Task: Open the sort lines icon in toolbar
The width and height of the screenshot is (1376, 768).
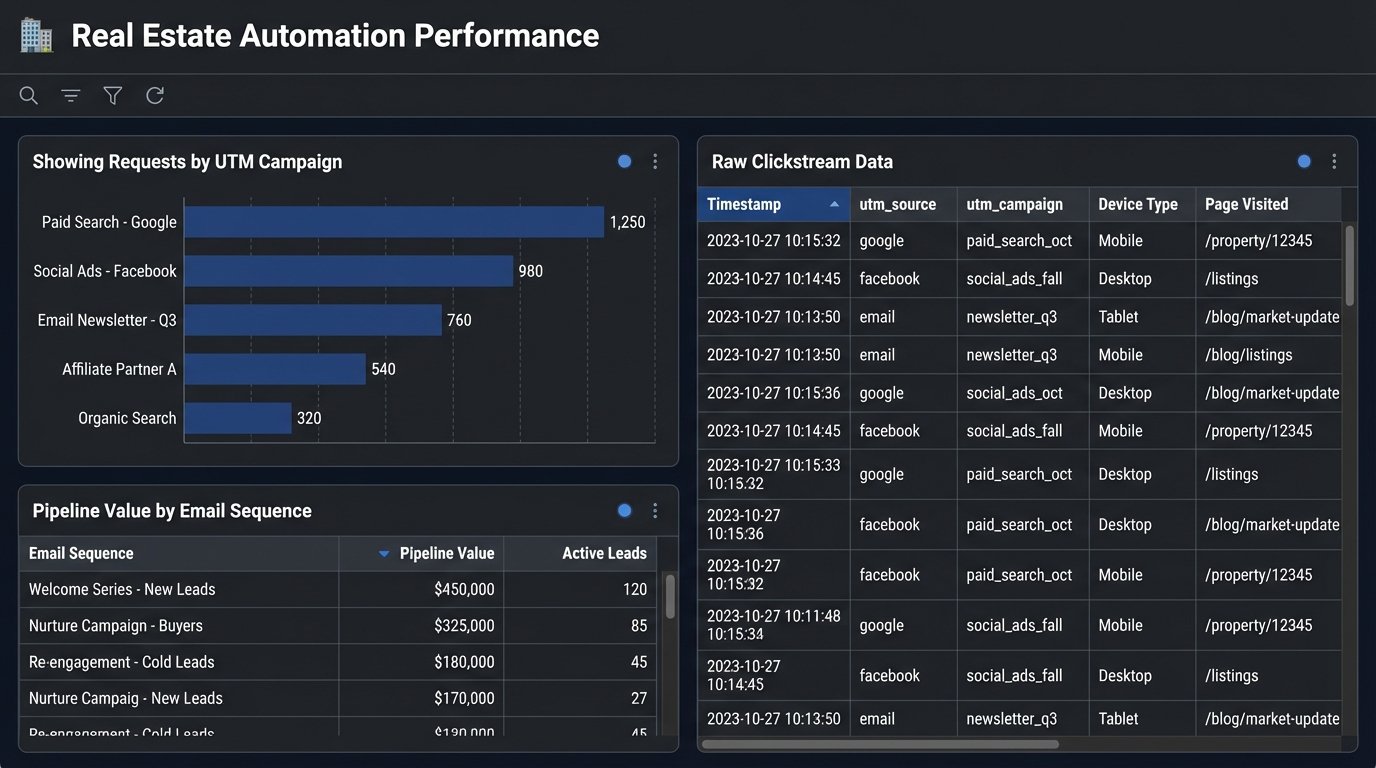Action: [x=70, y=96]
